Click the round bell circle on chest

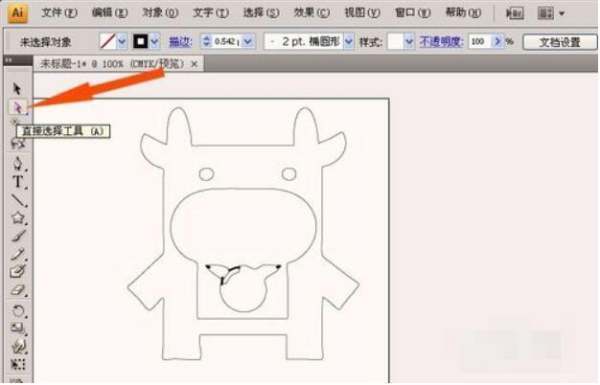coord(243,289)
